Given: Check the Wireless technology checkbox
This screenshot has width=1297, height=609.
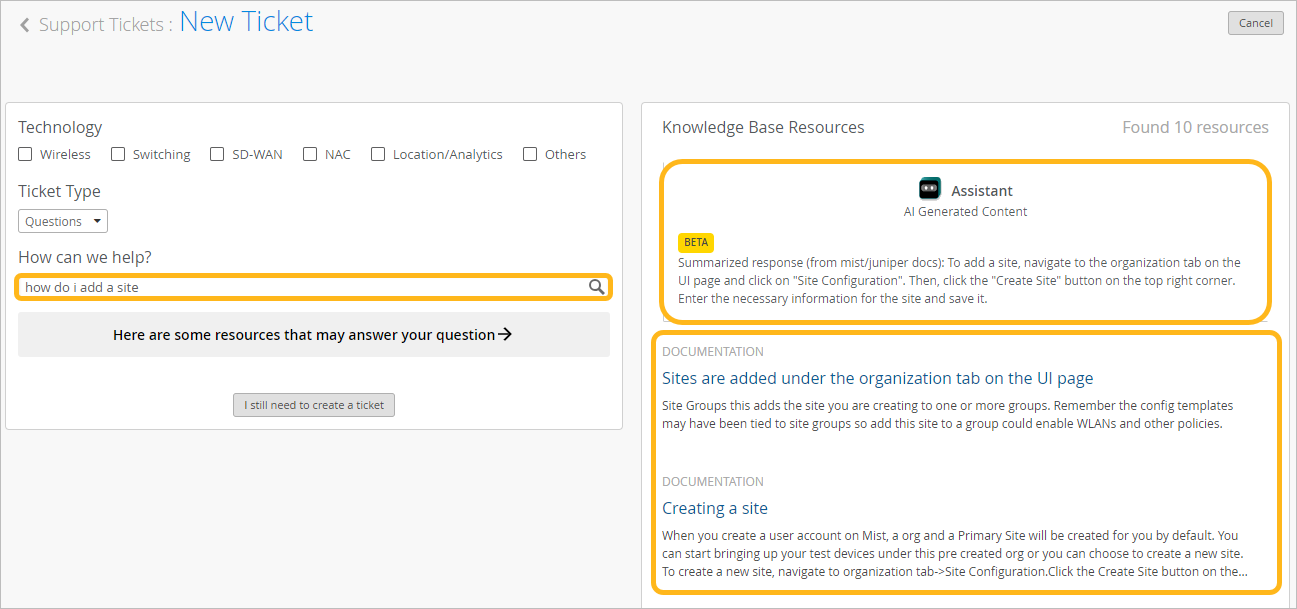Looking at the screenshot, I should (24, 153).
